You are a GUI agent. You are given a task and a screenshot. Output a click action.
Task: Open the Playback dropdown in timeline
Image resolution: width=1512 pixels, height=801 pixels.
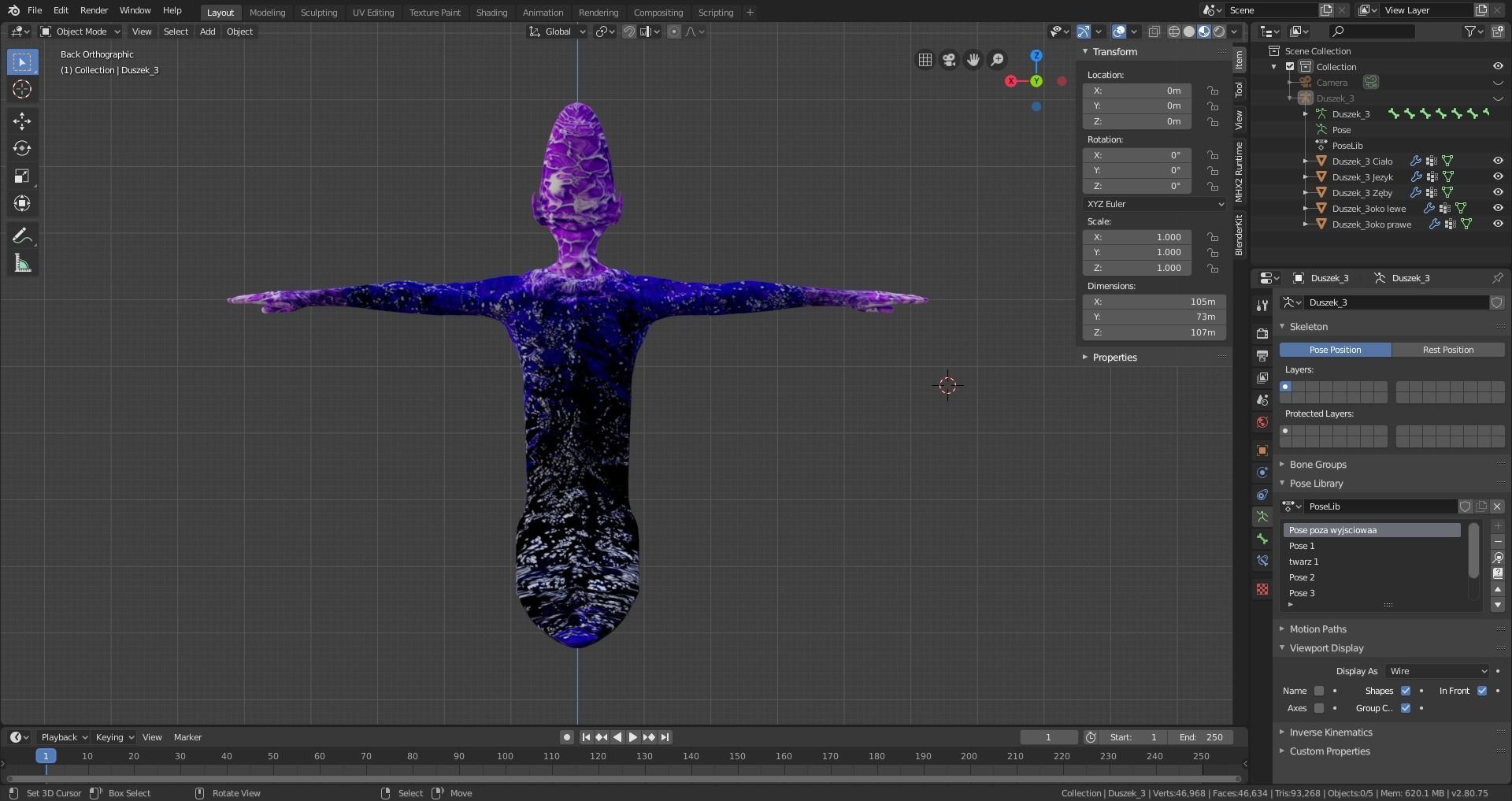[64, 737]
